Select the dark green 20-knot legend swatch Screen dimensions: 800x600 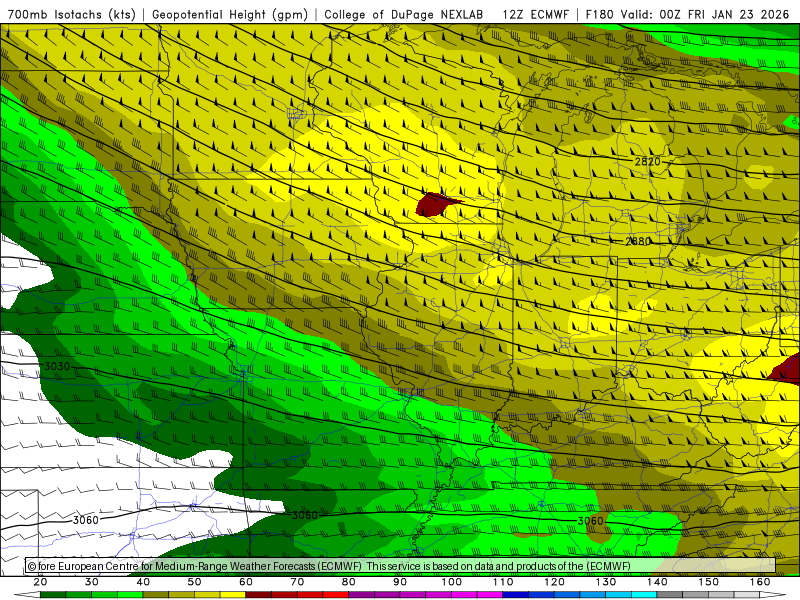53,595
